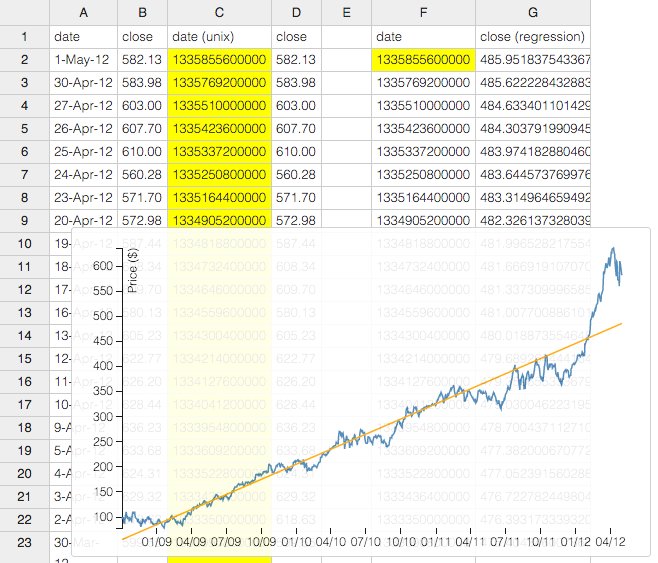Select column A header

[84, 13]
